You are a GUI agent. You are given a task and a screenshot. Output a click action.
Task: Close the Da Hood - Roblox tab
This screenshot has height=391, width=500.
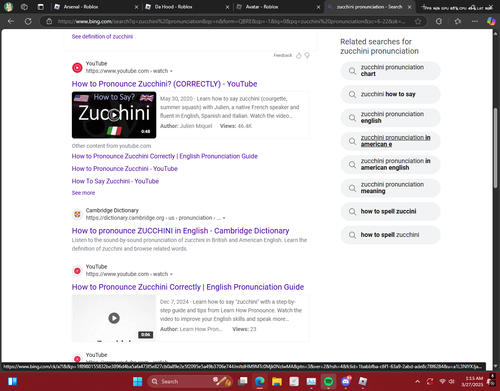[x=227, y=7]
